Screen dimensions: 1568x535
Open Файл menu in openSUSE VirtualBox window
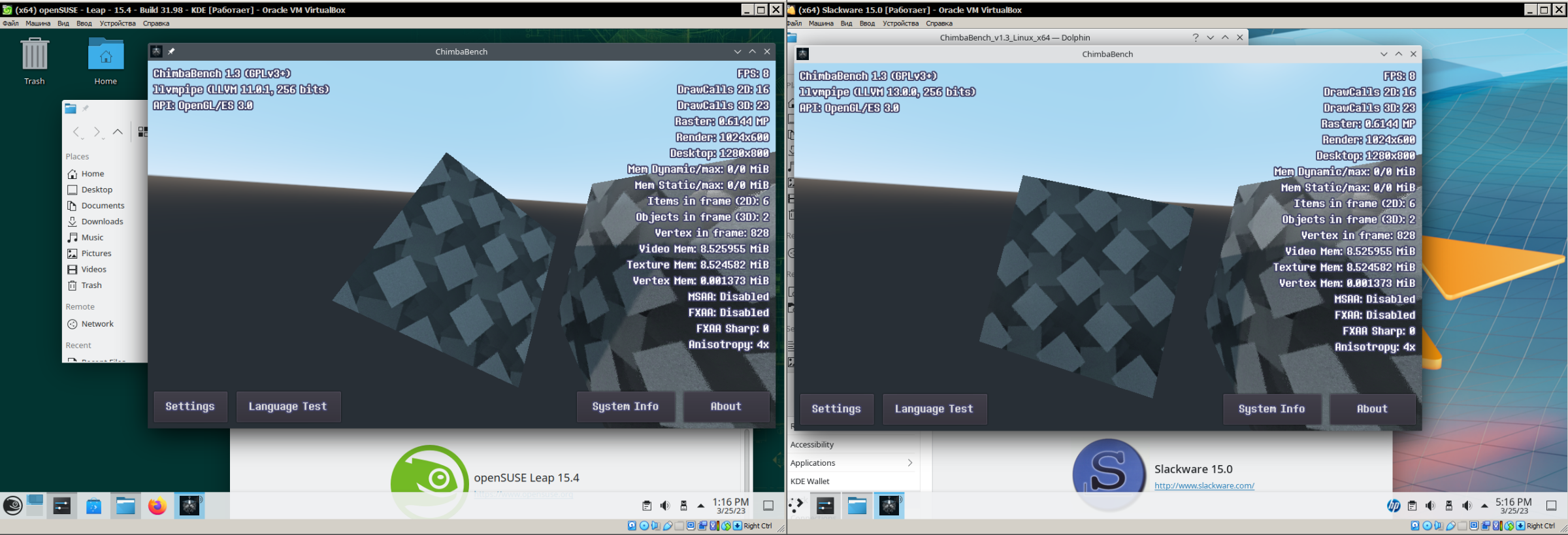coord(10,24)
